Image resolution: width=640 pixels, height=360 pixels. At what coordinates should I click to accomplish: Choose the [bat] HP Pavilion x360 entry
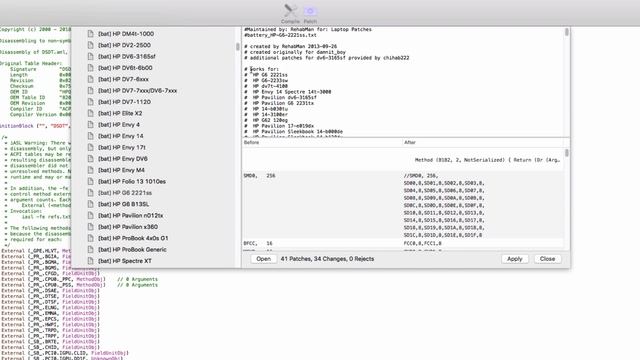tap(128, 227)
